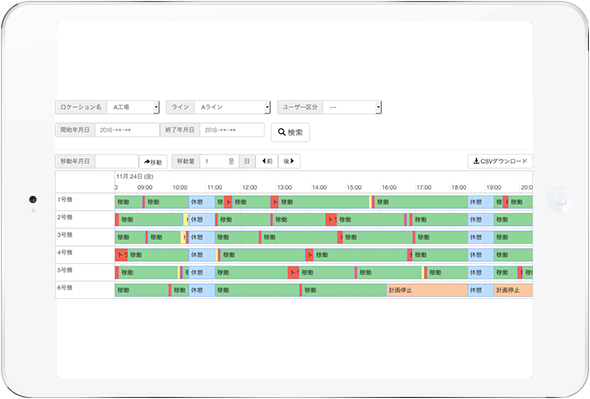Click the 11月 24日 (金) date header
The image size is (590, 399).
point(135,177)
